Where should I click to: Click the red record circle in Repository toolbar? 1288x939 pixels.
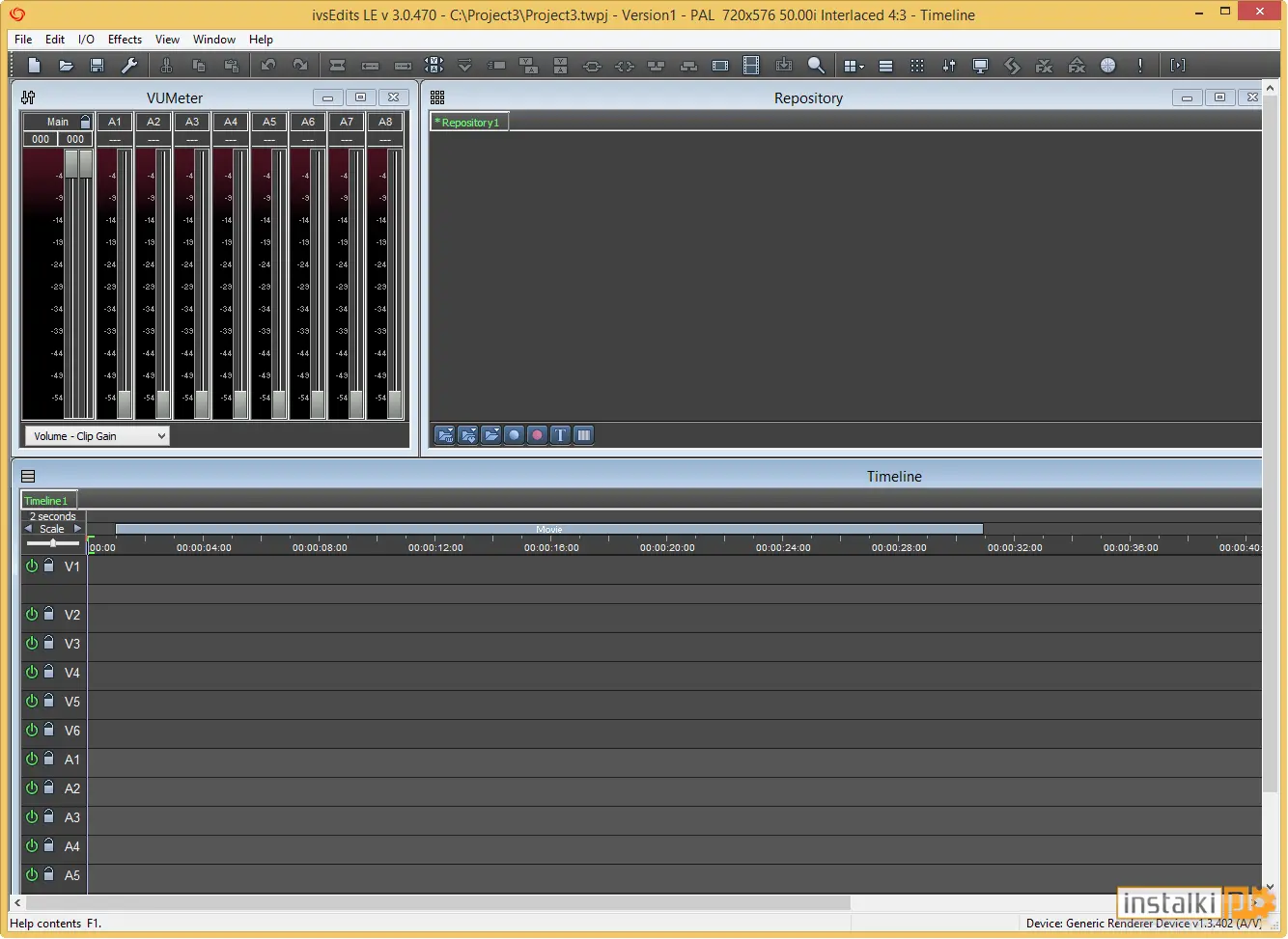pos(538,435)
